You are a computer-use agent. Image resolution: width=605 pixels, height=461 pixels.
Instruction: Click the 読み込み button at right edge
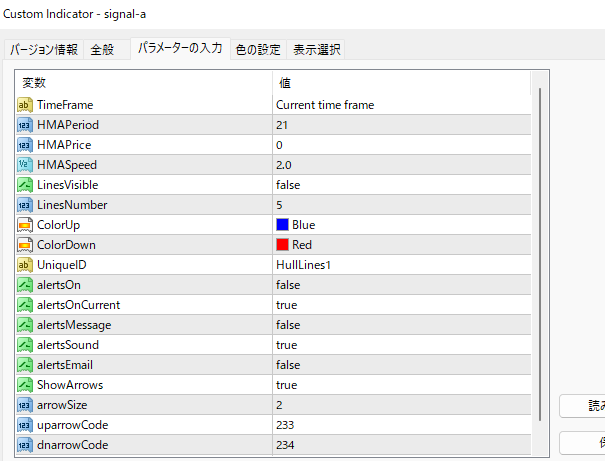(583, 406)
